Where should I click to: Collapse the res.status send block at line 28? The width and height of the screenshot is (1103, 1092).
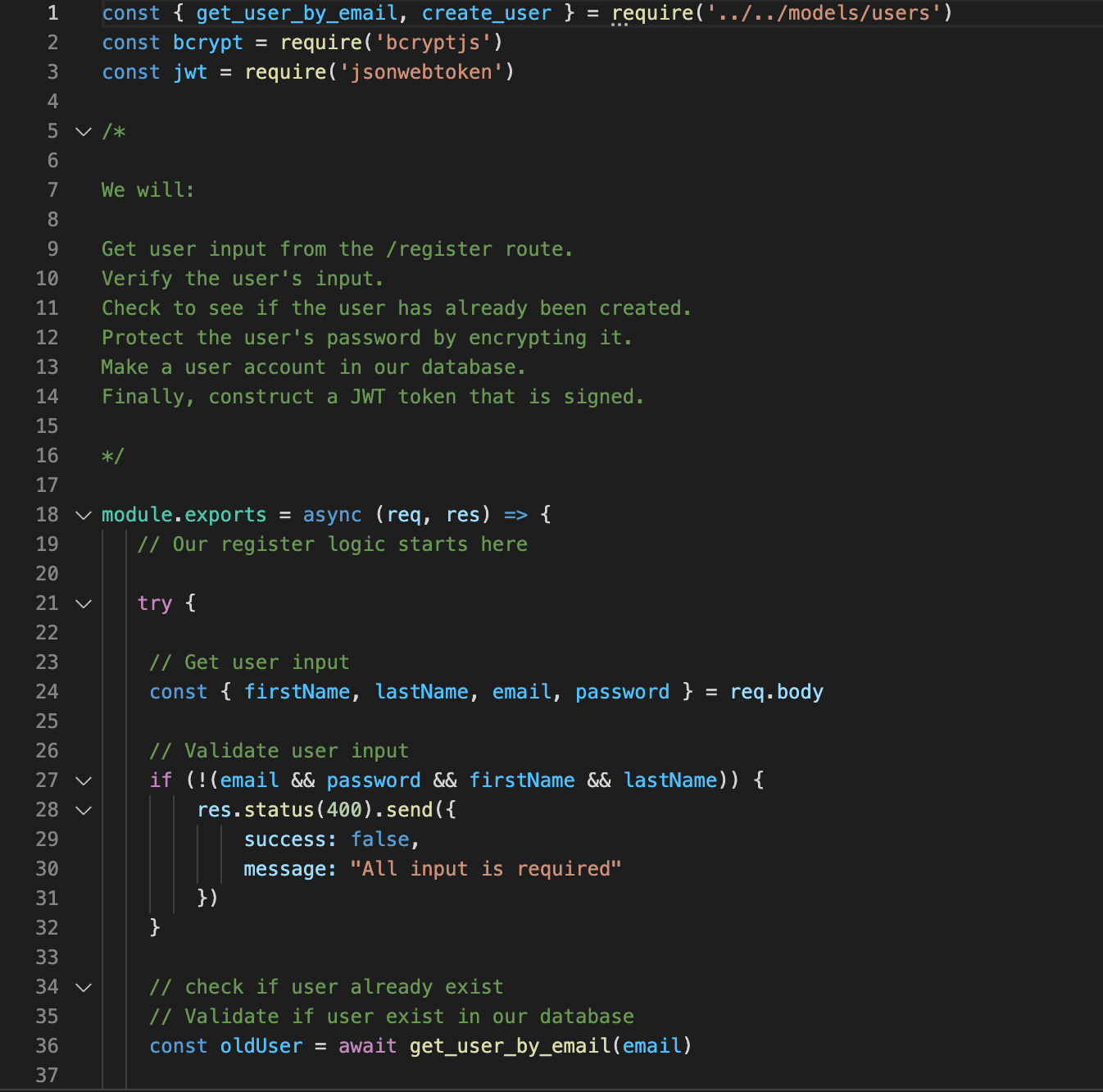(x=84, y=810)
